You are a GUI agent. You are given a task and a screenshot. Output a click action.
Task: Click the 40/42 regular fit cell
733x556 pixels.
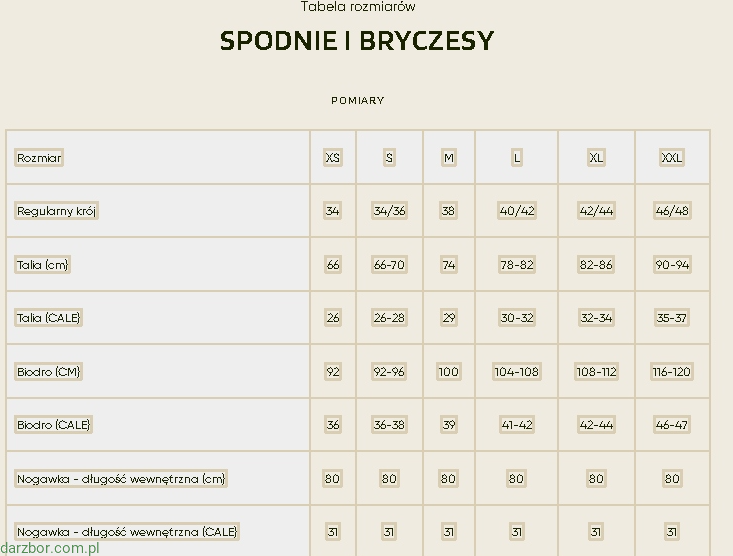[517, 211]
